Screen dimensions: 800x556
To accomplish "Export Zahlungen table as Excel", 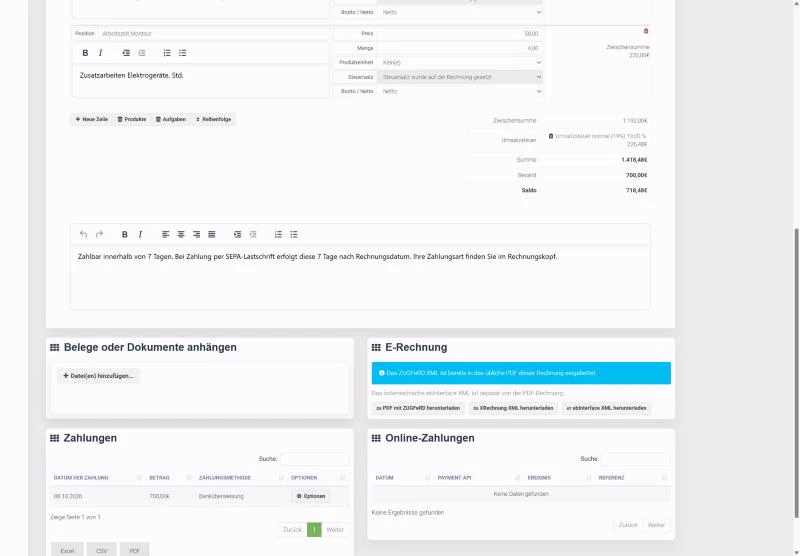I will pos(67,550).
